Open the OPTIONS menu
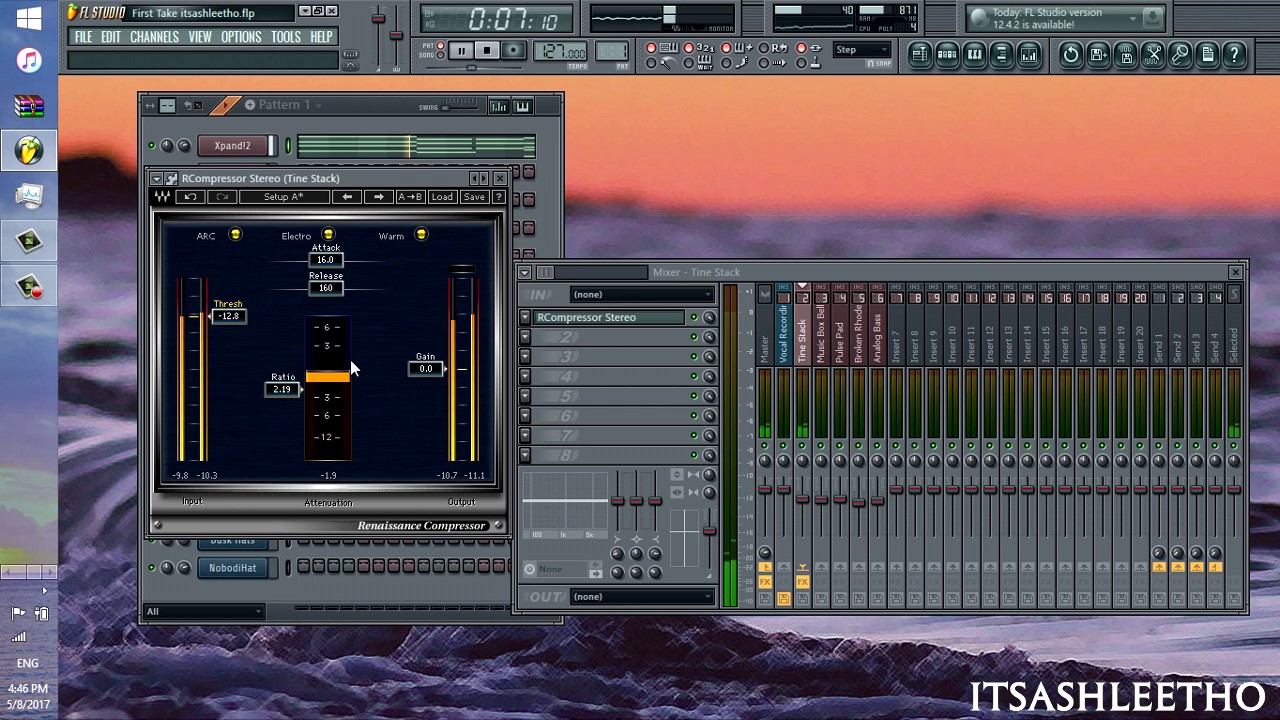 241,37
